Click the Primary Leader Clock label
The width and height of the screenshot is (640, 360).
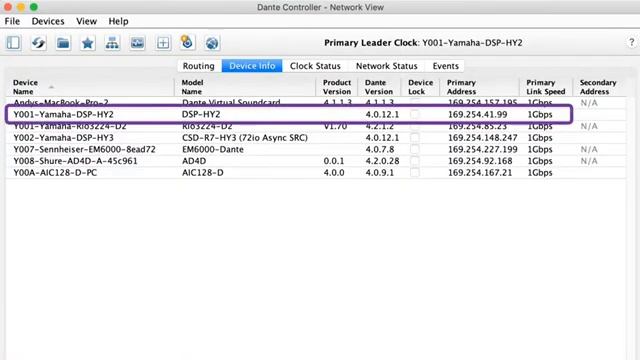point(371,43)
